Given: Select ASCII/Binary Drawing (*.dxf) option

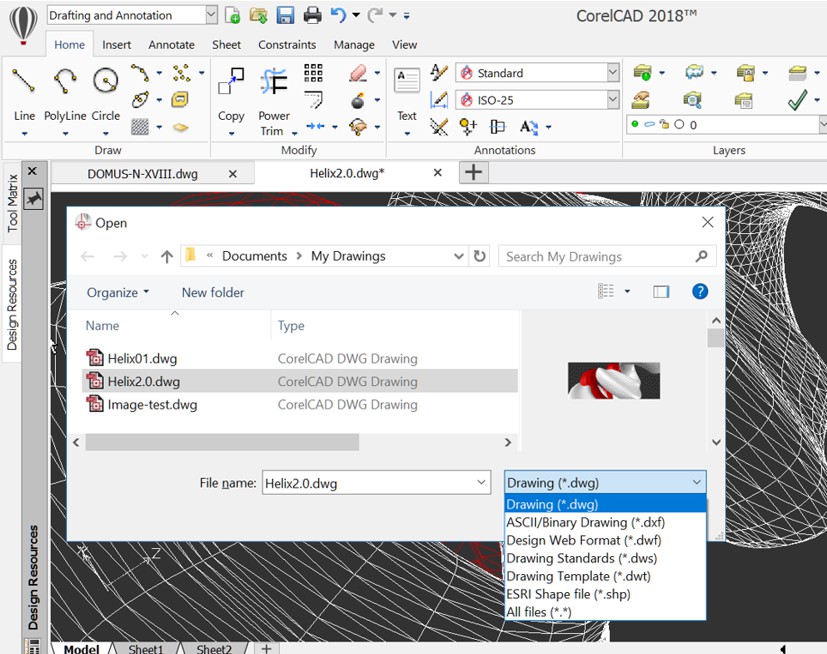Looking at the screenshot, I should click(x=605, y=522).
